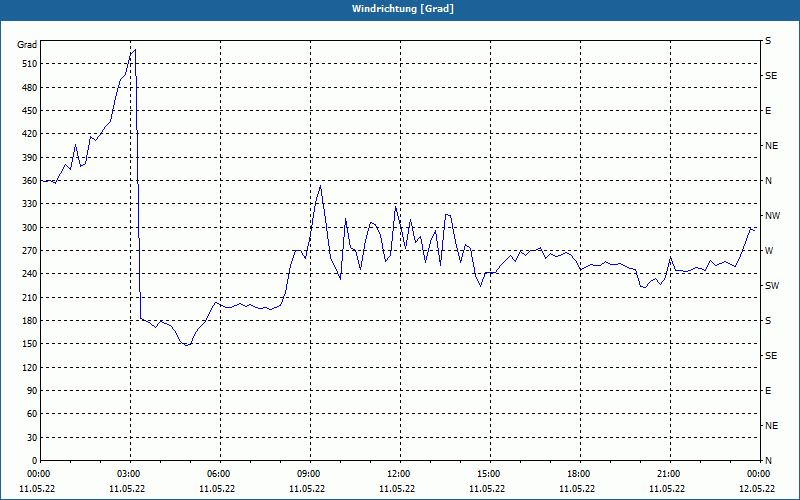Select the "11.05.22" date under 12:00
The image size is (800, 500).
[397, 489]
